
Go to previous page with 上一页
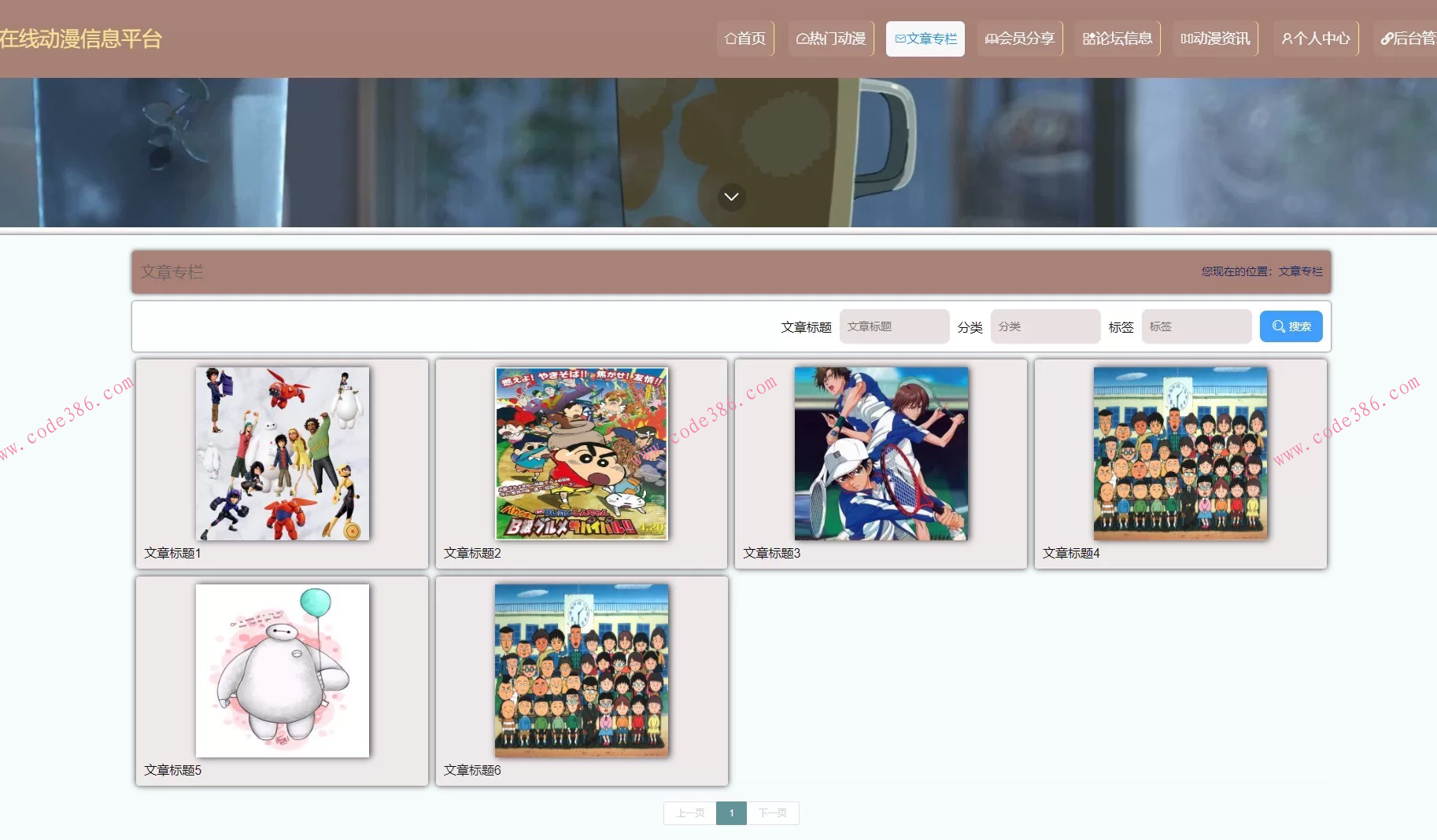(x=690, y=813)
